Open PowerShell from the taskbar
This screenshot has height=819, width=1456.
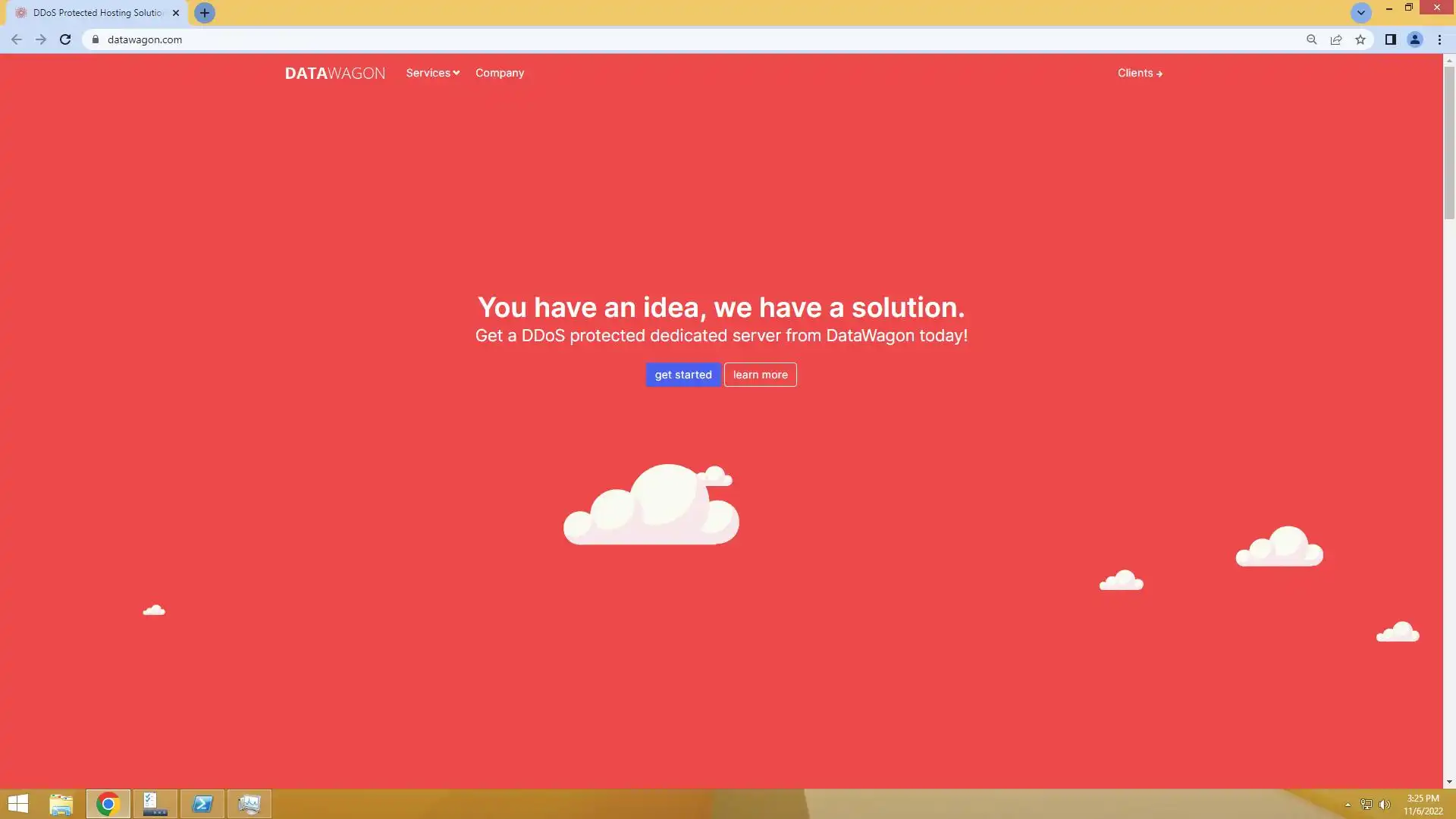202,804
